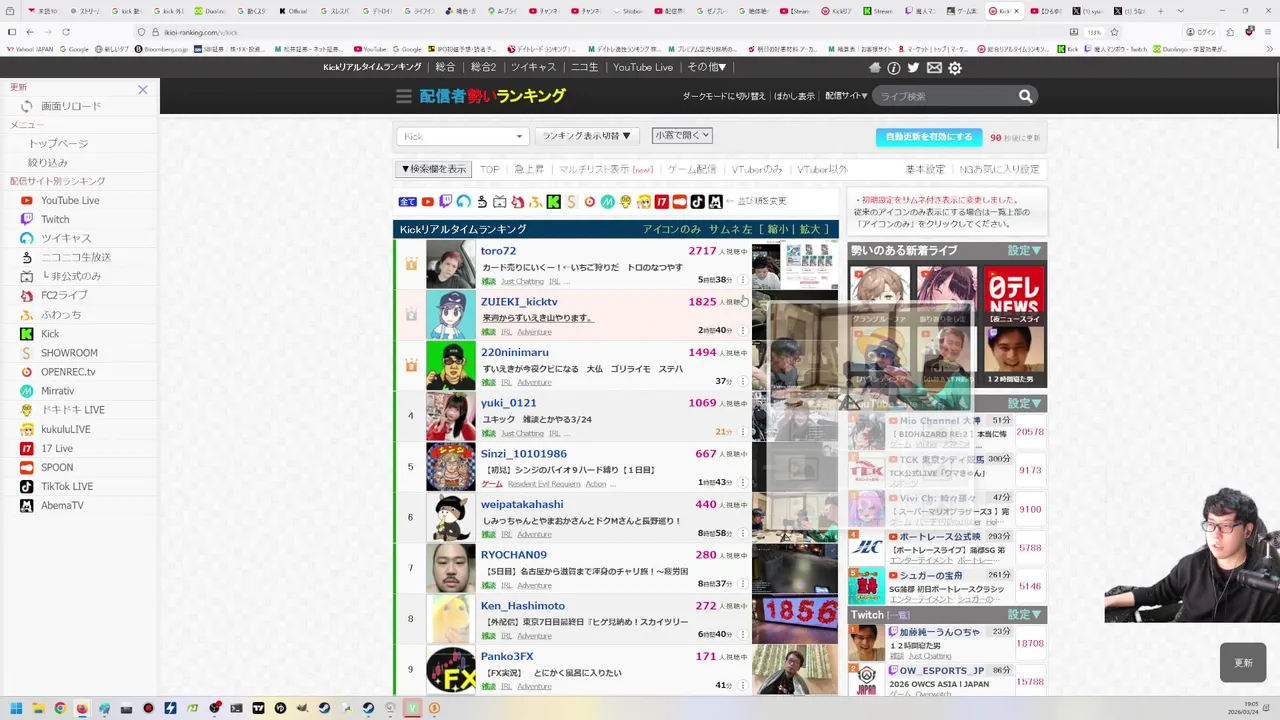The width and height of the screenshot is (1280, 720).
Task: Toggle ぼかし表示 blur display
Action: [794, 96]
